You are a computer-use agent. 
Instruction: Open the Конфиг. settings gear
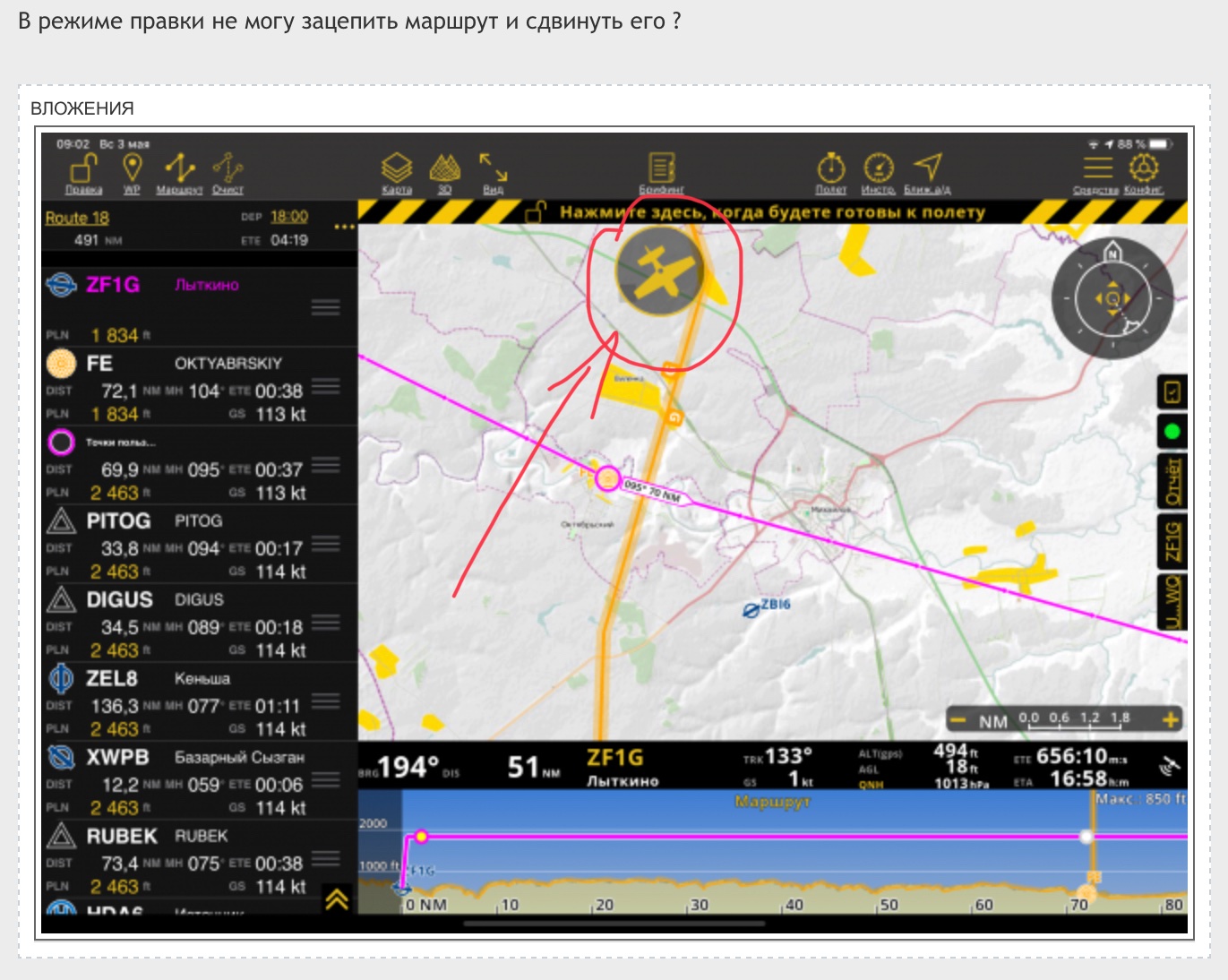click(1143, 170)
